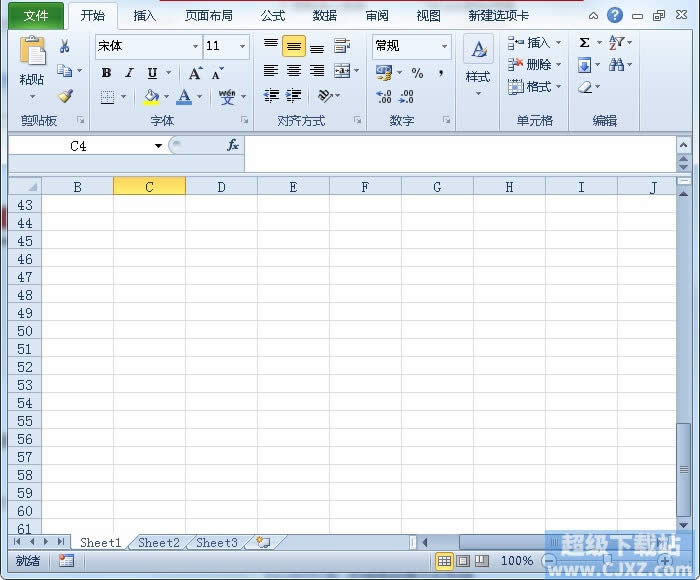Open the font name 宋体 dropdown
Viewport: 700px width, 580px height.
[195, 46]
